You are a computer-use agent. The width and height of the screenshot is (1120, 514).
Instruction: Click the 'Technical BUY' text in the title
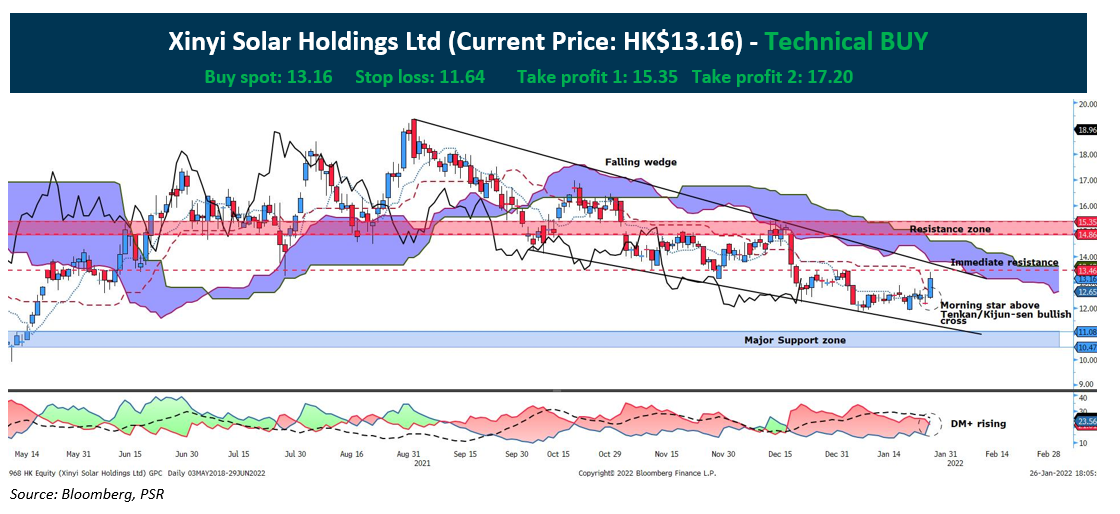pyautogui.click(x=846, y=41)
